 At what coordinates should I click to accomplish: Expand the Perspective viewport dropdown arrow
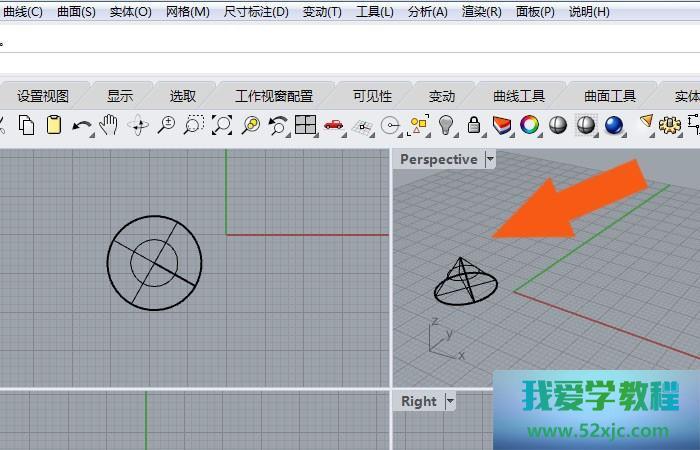[x=490, y=159]
